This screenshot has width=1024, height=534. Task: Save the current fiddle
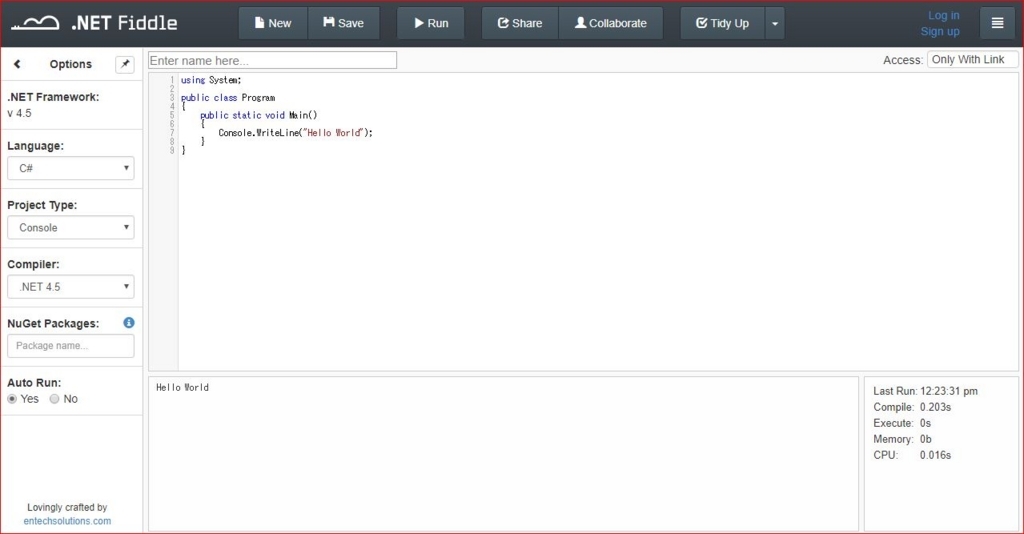(344, 23)
